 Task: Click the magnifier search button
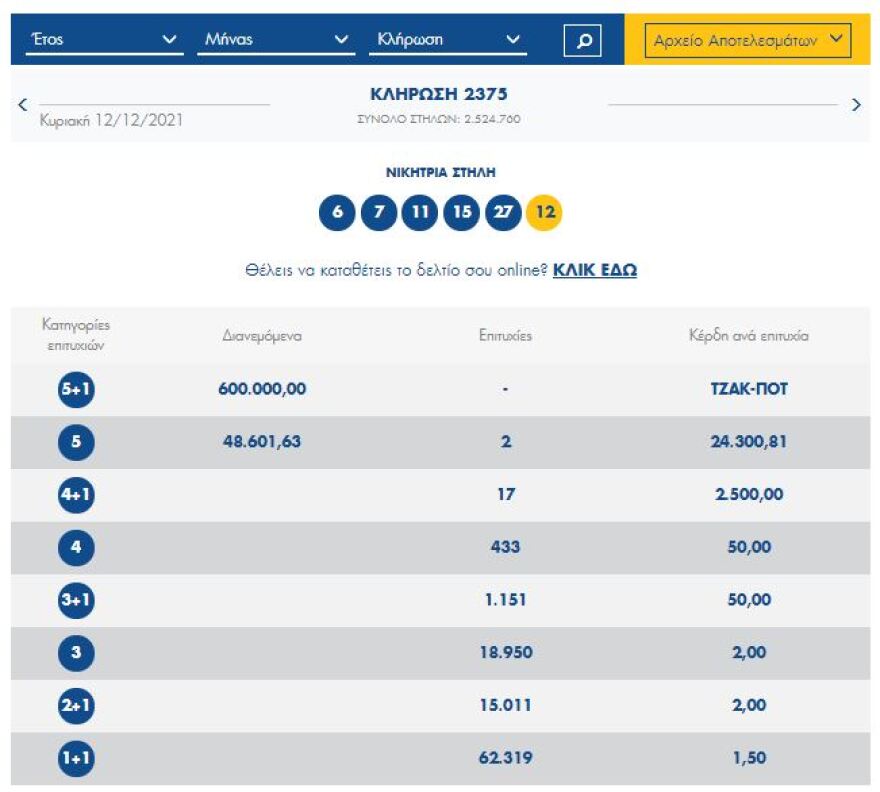[x=583, y=41]
